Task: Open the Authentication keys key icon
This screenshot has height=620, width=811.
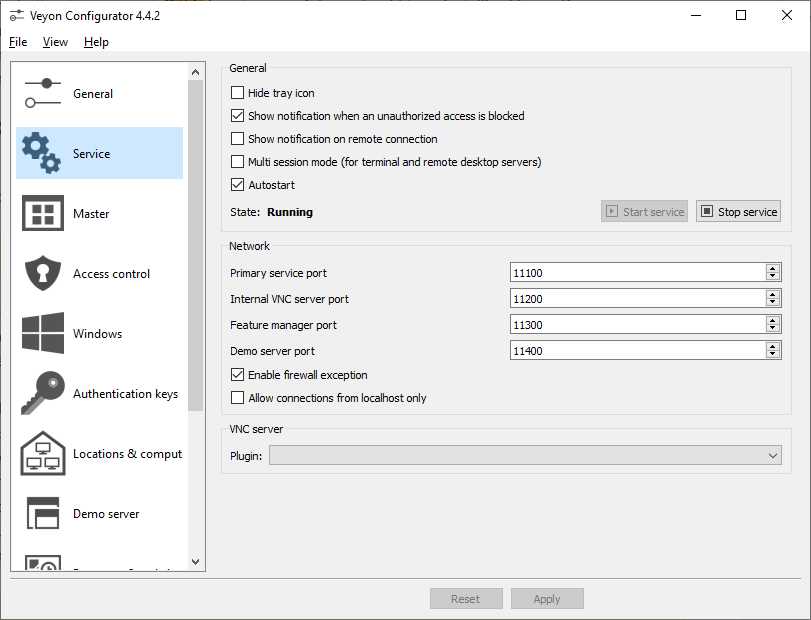Action: 43,393
